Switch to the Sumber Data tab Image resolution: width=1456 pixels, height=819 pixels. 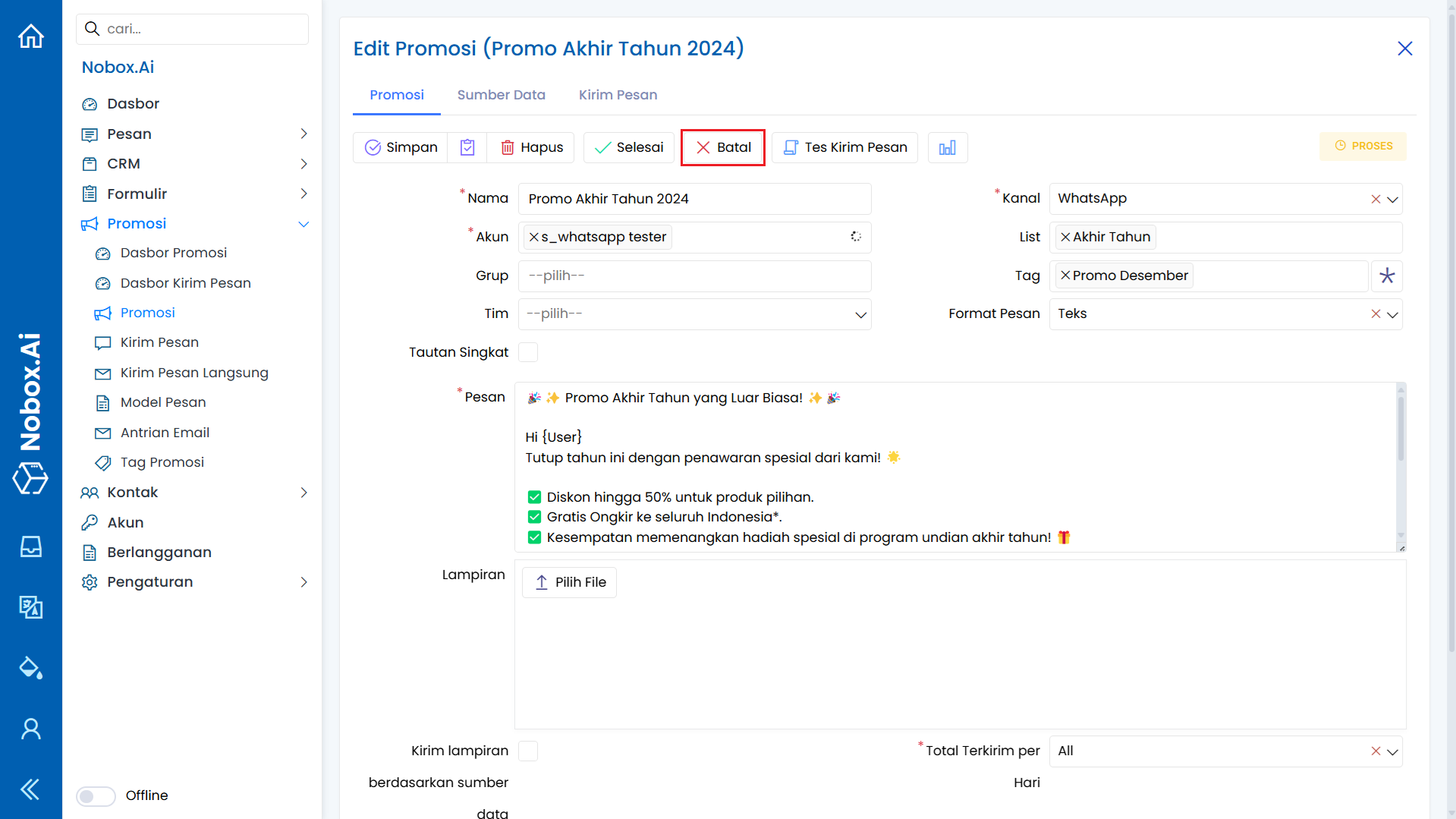coord(501,95)
